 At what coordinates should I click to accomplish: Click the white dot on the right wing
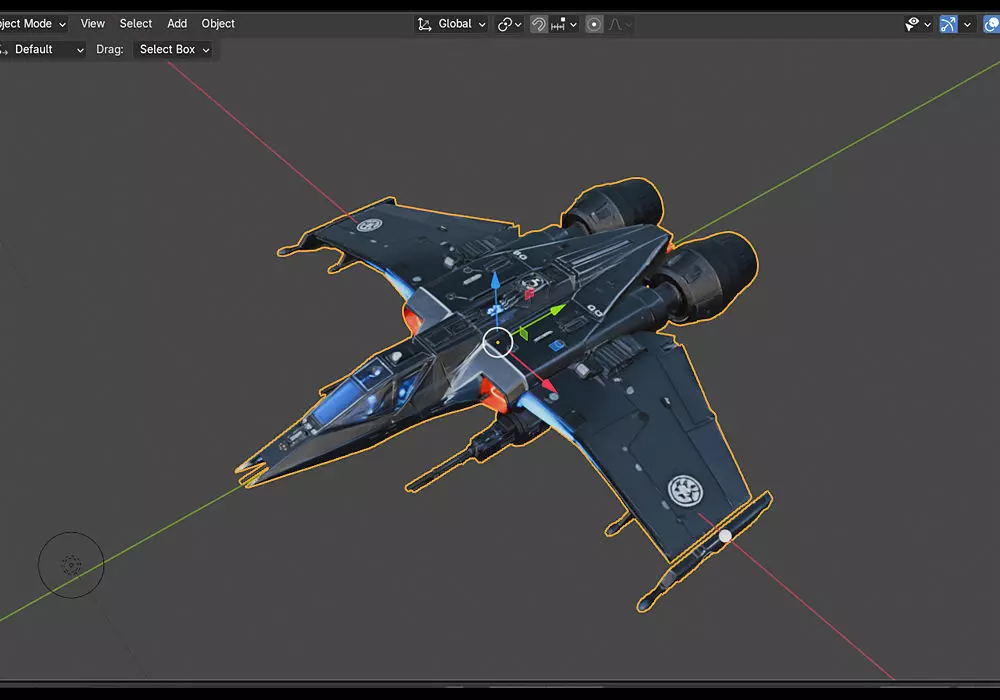(725, 536)
